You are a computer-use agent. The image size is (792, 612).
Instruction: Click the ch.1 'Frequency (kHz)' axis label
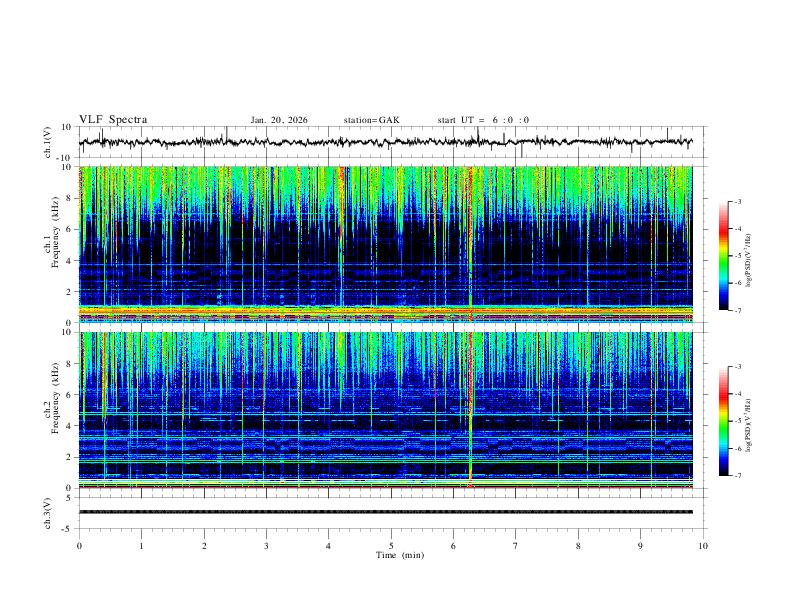[x=55, y=232]
